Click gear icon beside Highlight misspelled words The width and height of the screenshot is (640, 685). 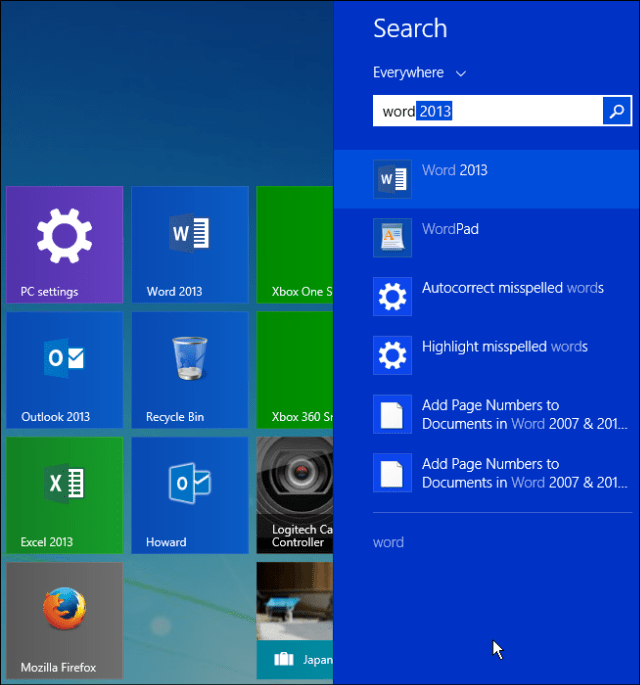coord(392,355)
